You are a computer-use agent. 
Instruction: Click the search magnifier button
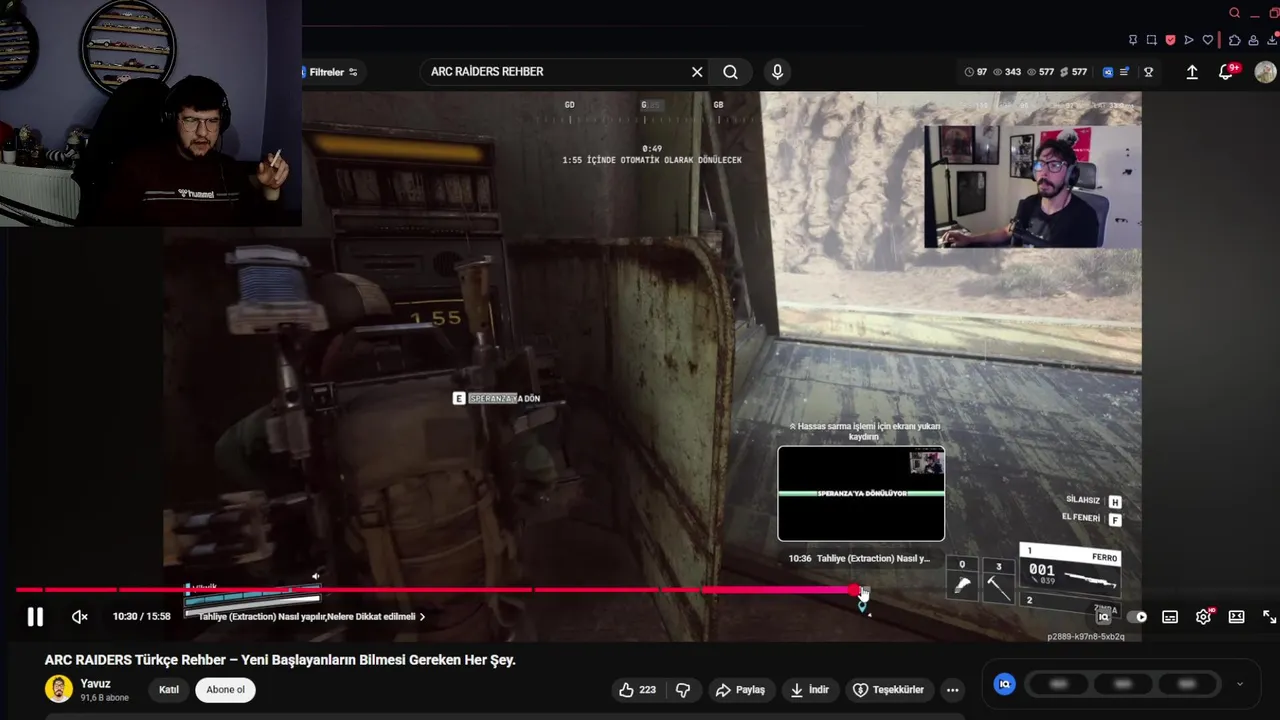731,72
